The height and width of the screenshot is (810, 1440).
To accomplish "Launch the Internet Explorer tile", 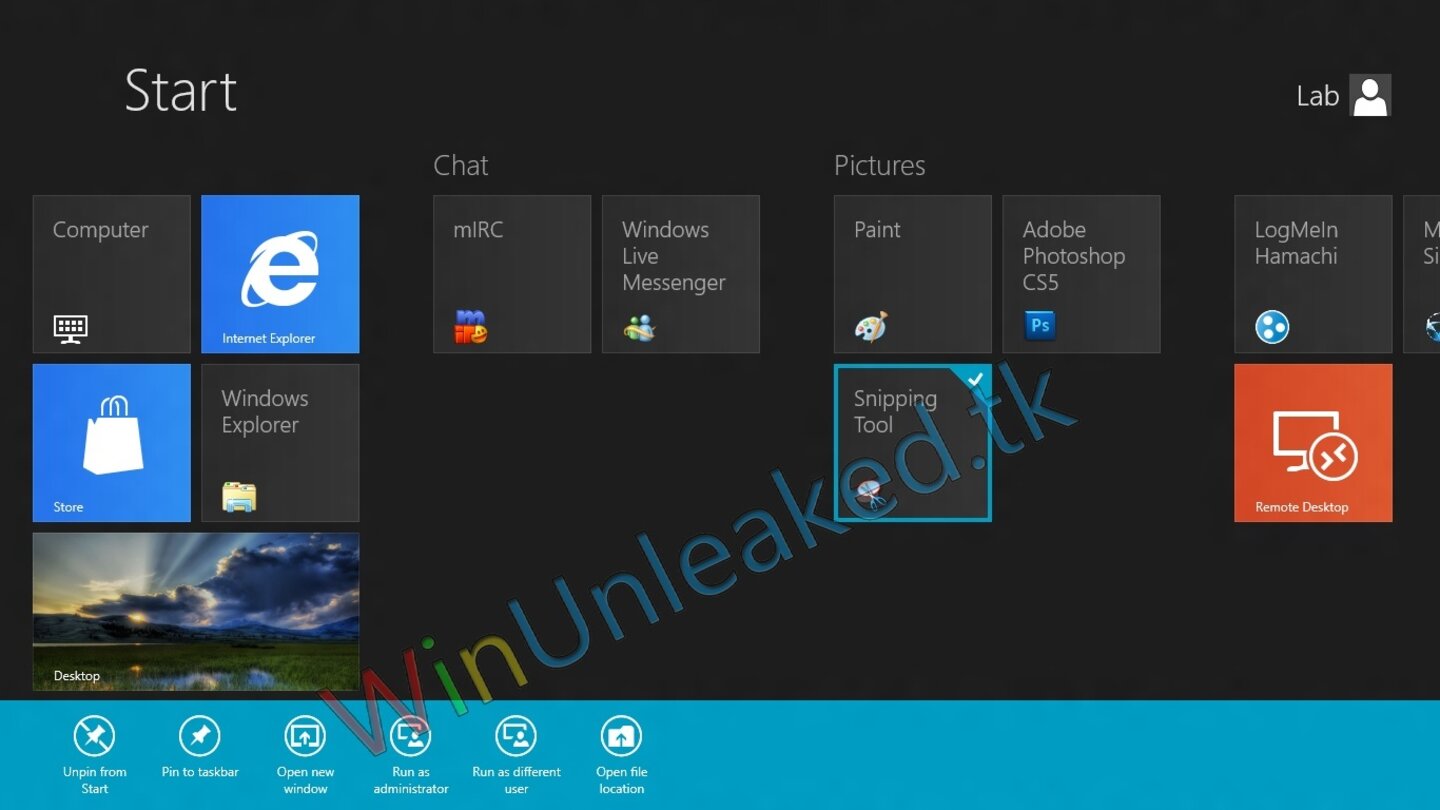I will point(280,274).
